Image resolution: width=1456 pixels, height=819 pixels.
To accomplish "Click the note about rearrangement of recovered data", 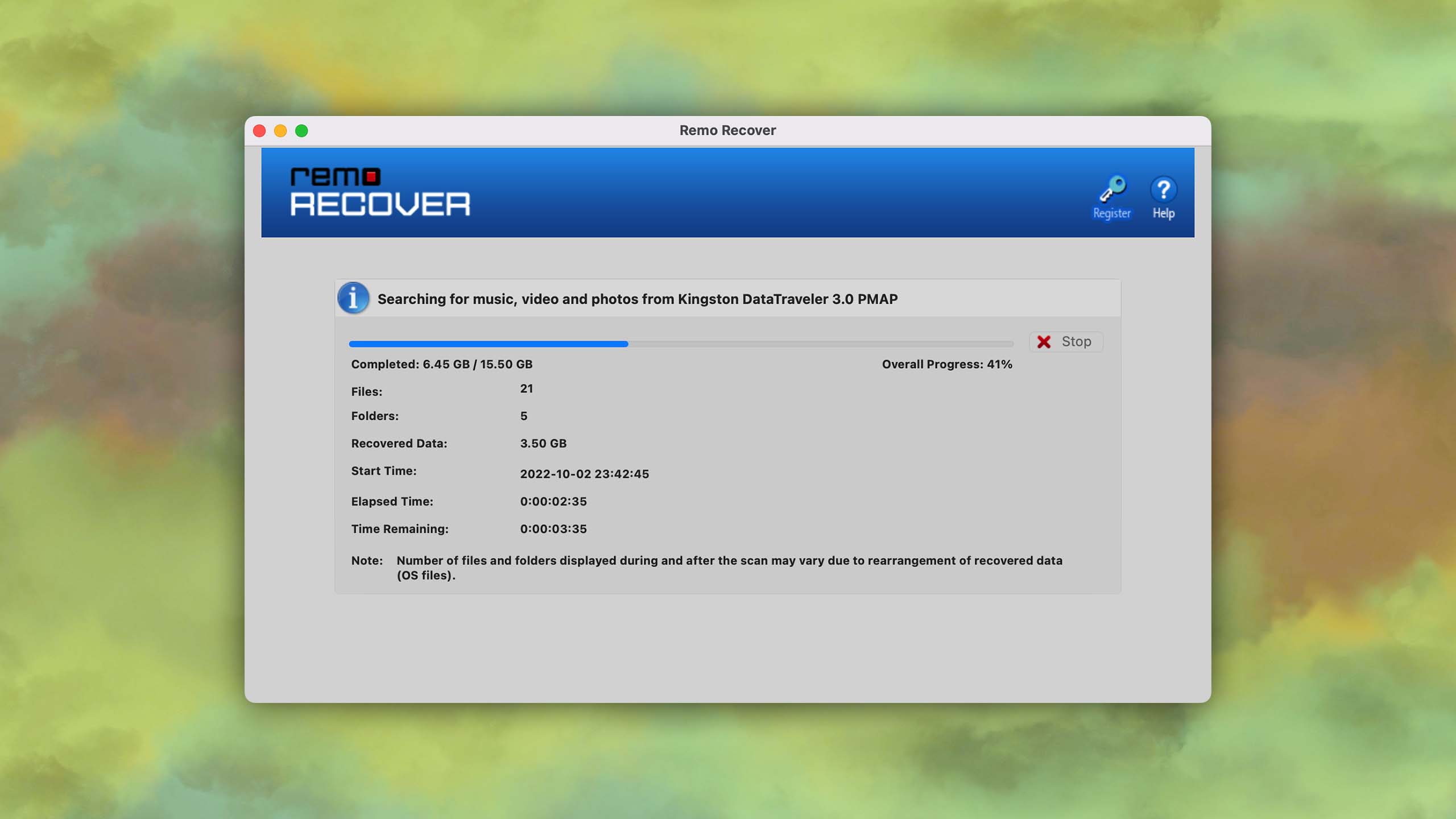I will pos(729,568).
